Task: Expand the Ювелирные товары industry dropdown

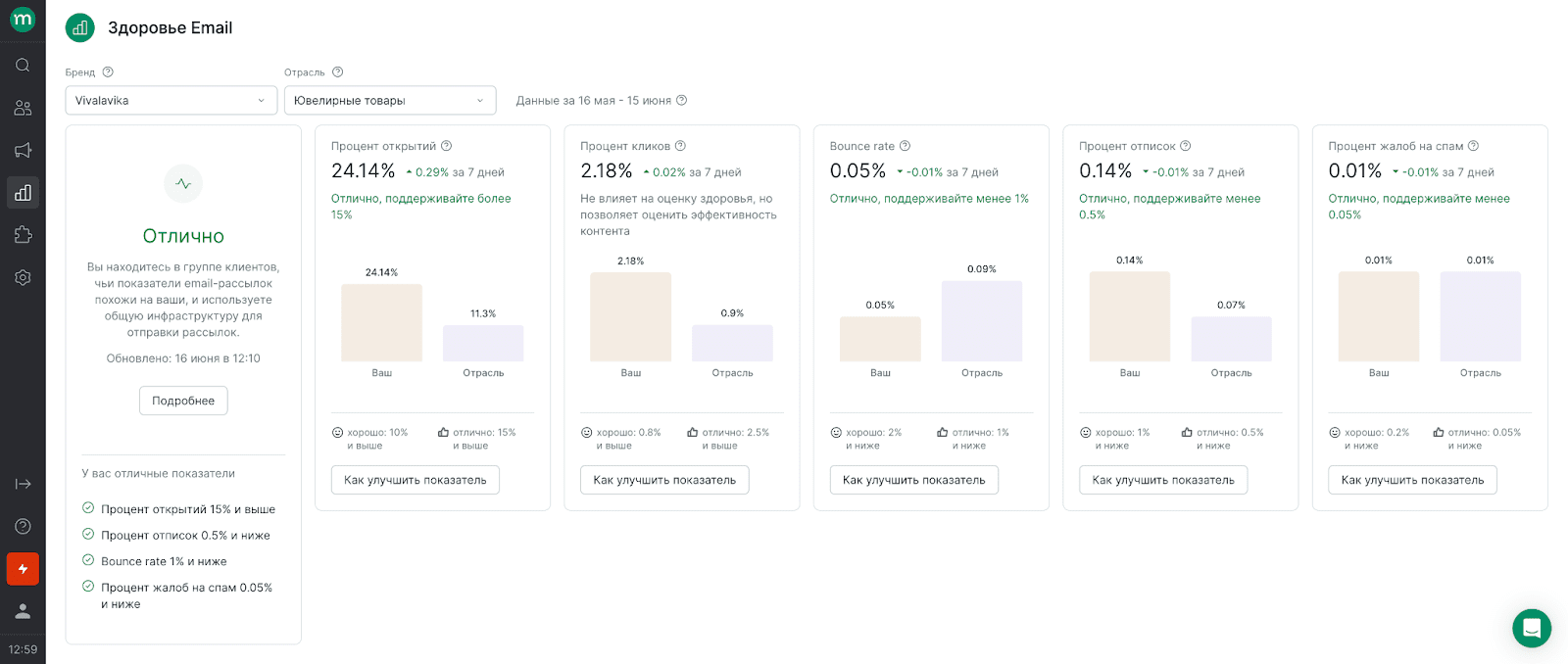Action: [389, 100]
